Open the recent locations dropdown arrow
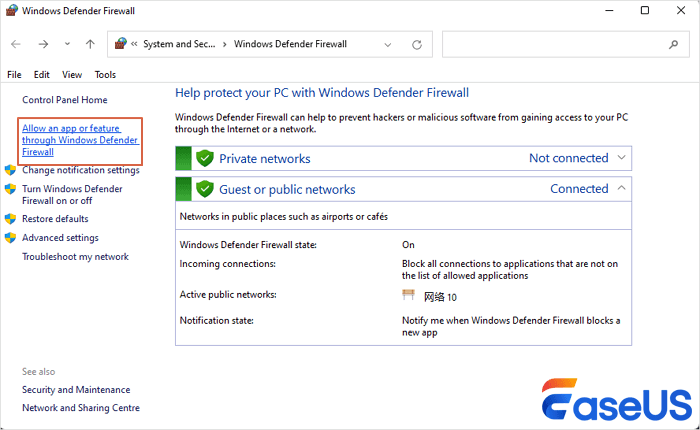The image size is (700, 430). [x=67, y=44]
